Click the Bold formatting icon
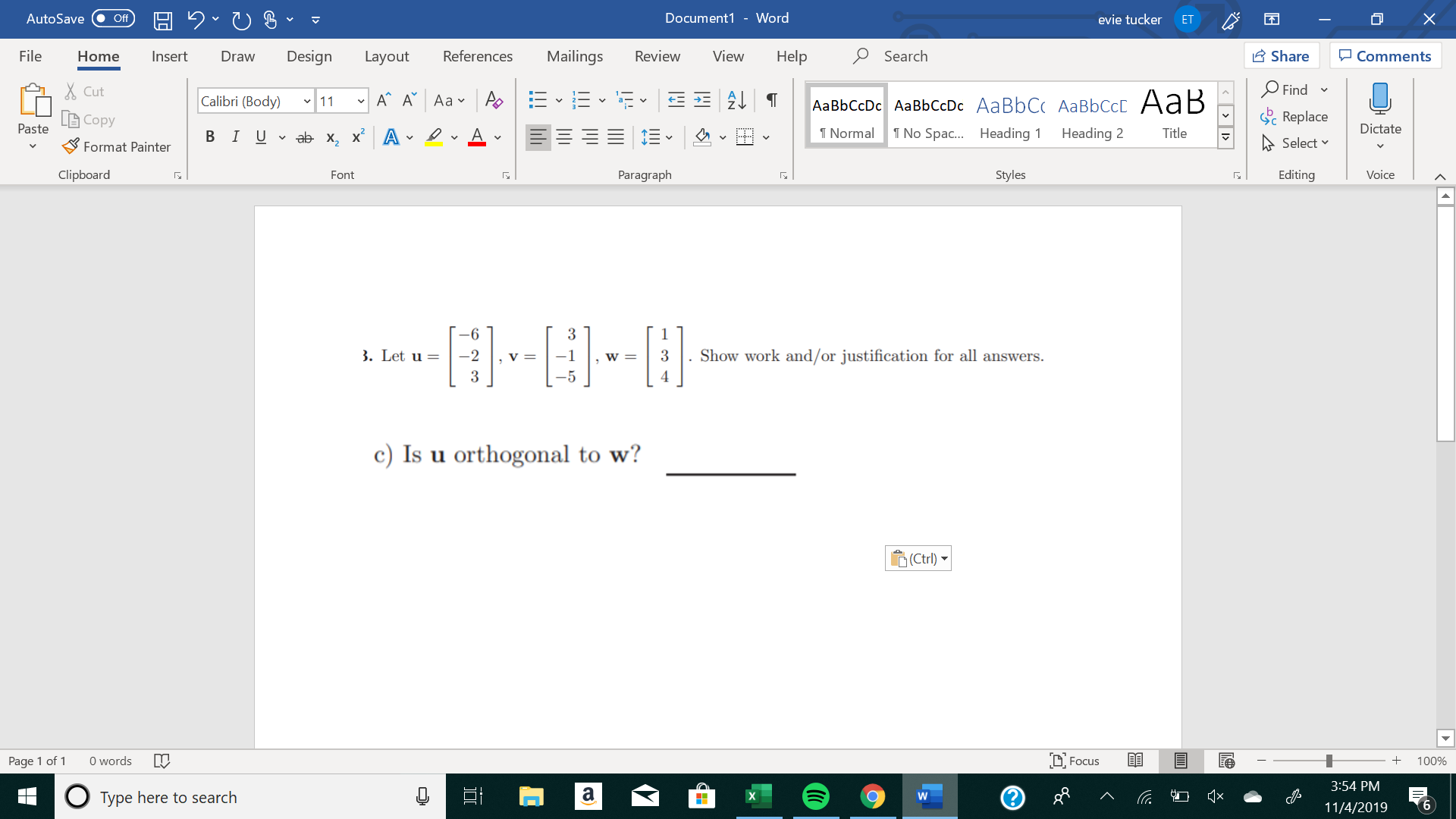The height and width of the screenshot is (819, 1456). (x=209, y=135)
